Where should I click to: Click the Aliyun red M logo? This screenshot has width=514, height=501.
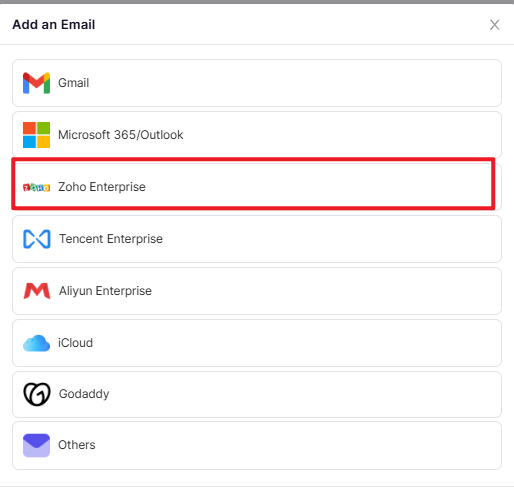coord(37,291)
